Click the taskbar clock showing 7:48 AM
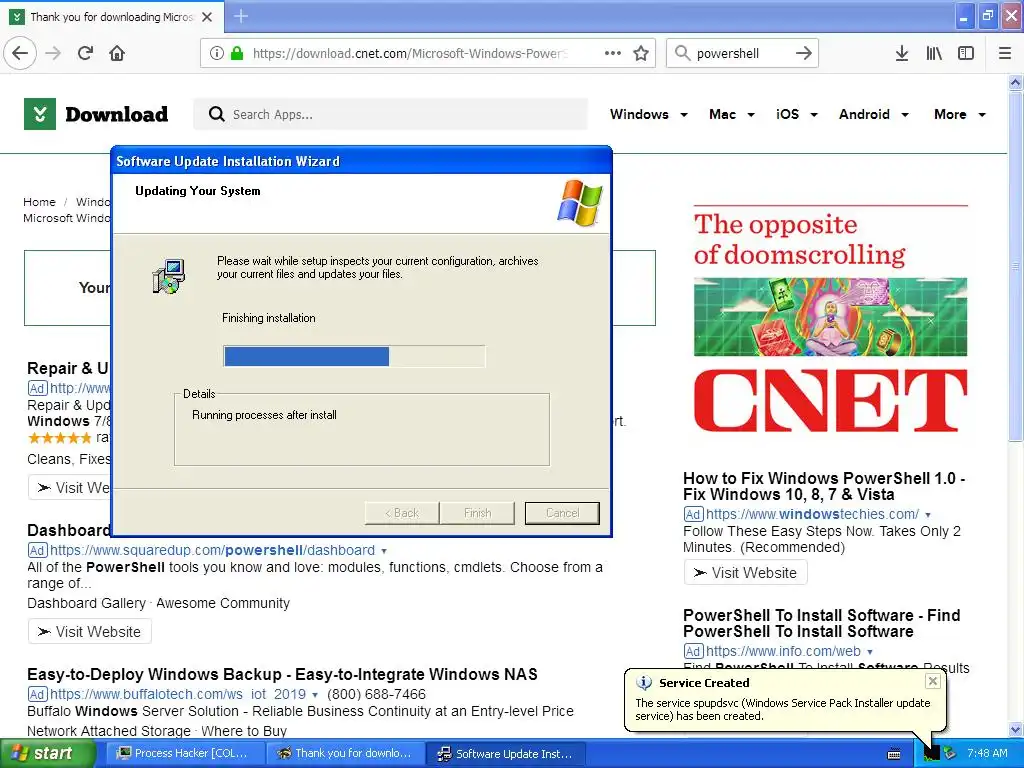The width and height of the screenshot is (1024, 768). [x=987, y=754]
